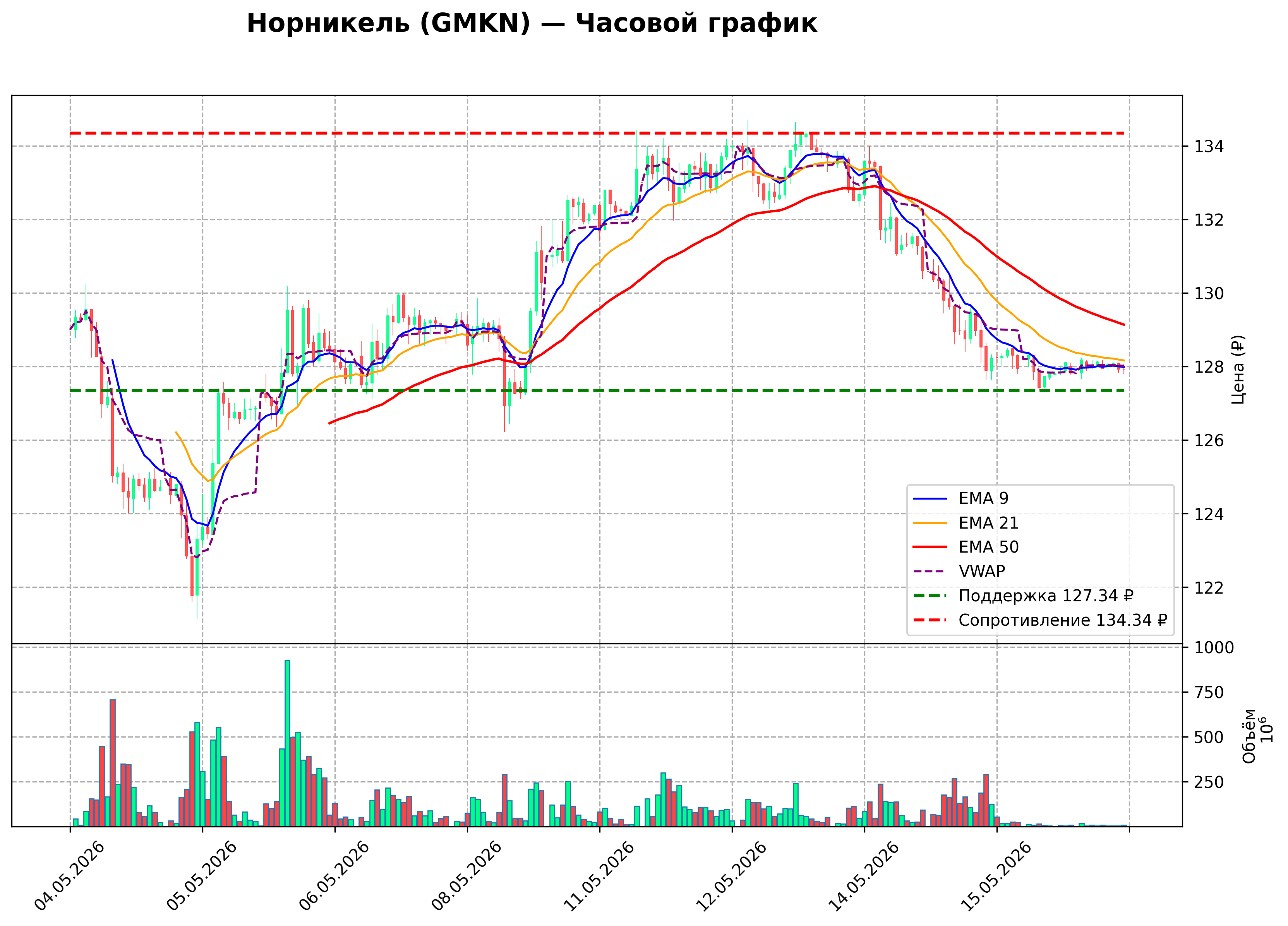Click the "Поддержка 127.34 ₽" legend label
The image size is (1288, 926).
pos(1046,596)
